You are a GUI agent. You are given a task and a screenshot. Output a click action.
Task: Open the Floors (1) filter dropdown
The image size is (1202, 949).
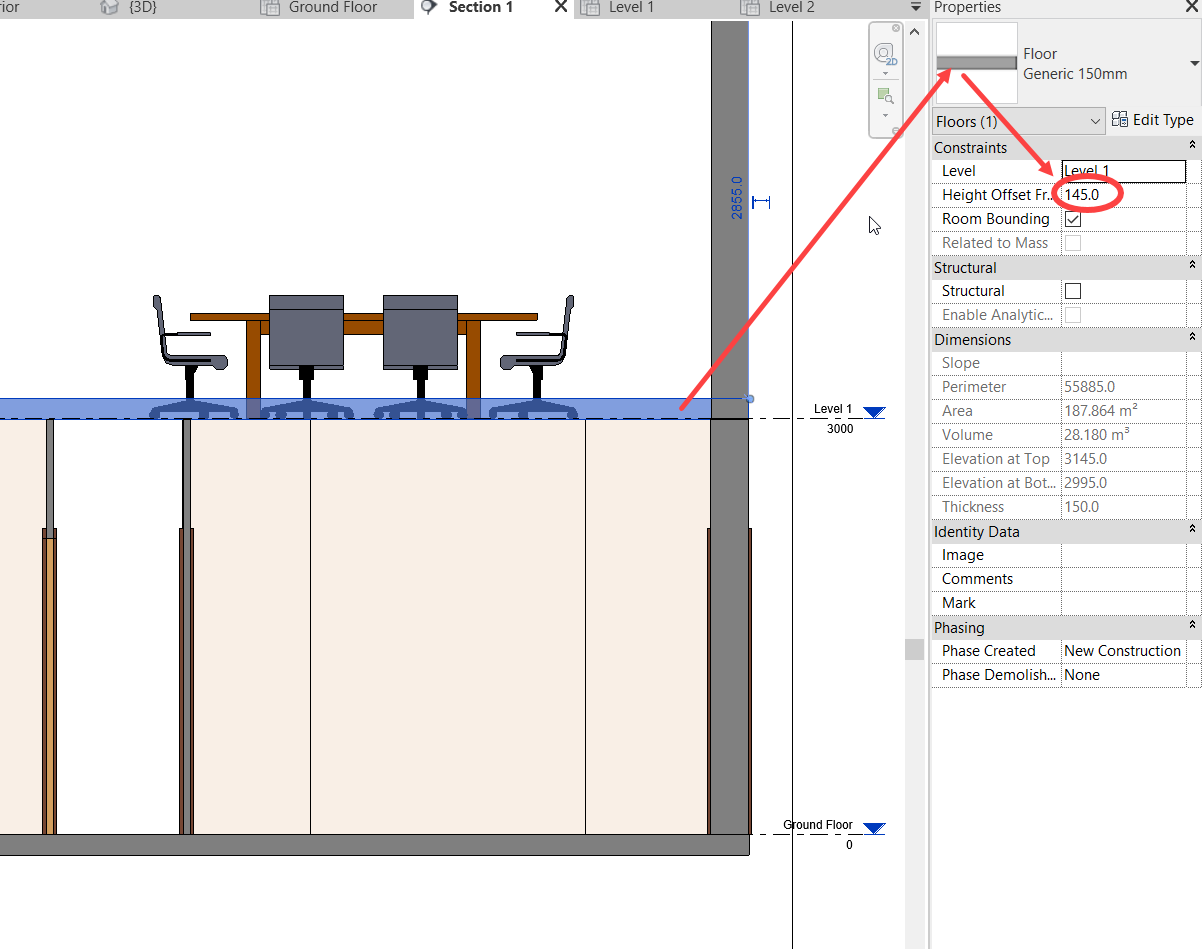click(1096, 121)
